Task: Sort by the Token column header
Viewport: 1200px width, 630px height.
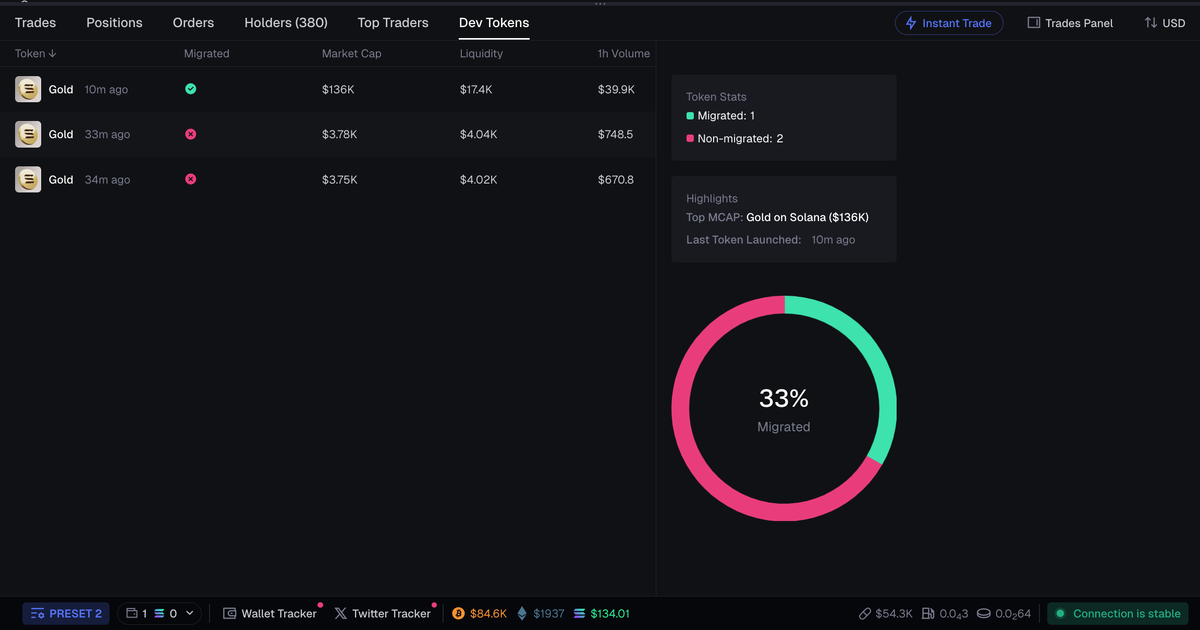Action: pos(35,53)
